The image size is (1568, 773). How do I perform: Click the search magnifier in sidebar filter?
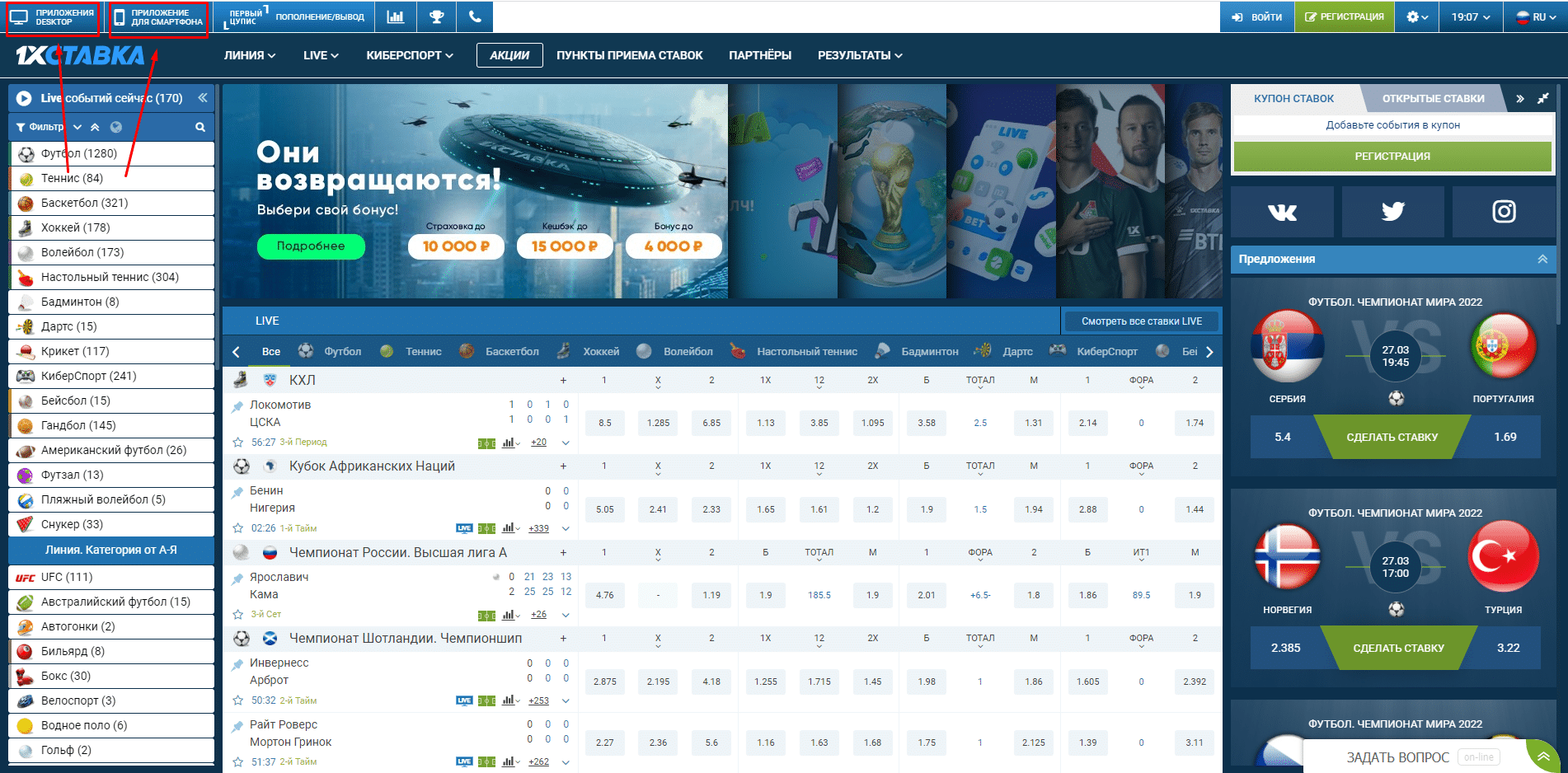(200, 127)
